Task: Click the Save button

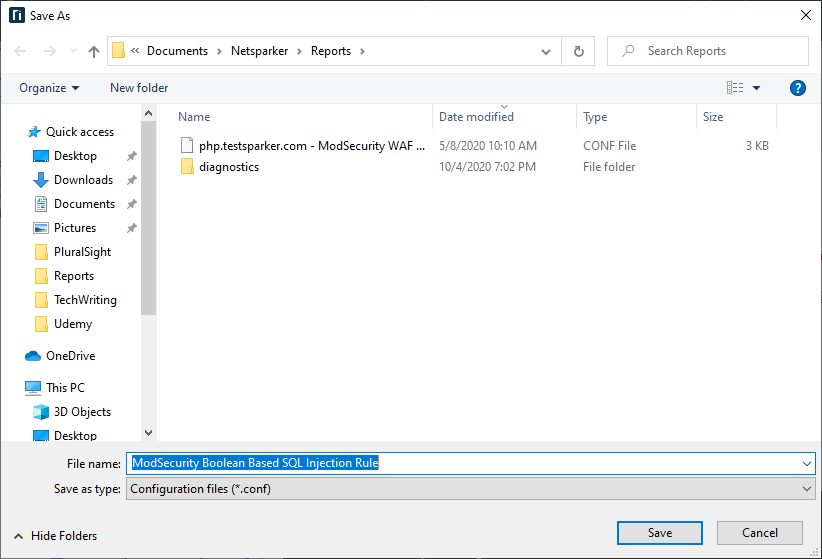Action: click(x=659, y=533)
